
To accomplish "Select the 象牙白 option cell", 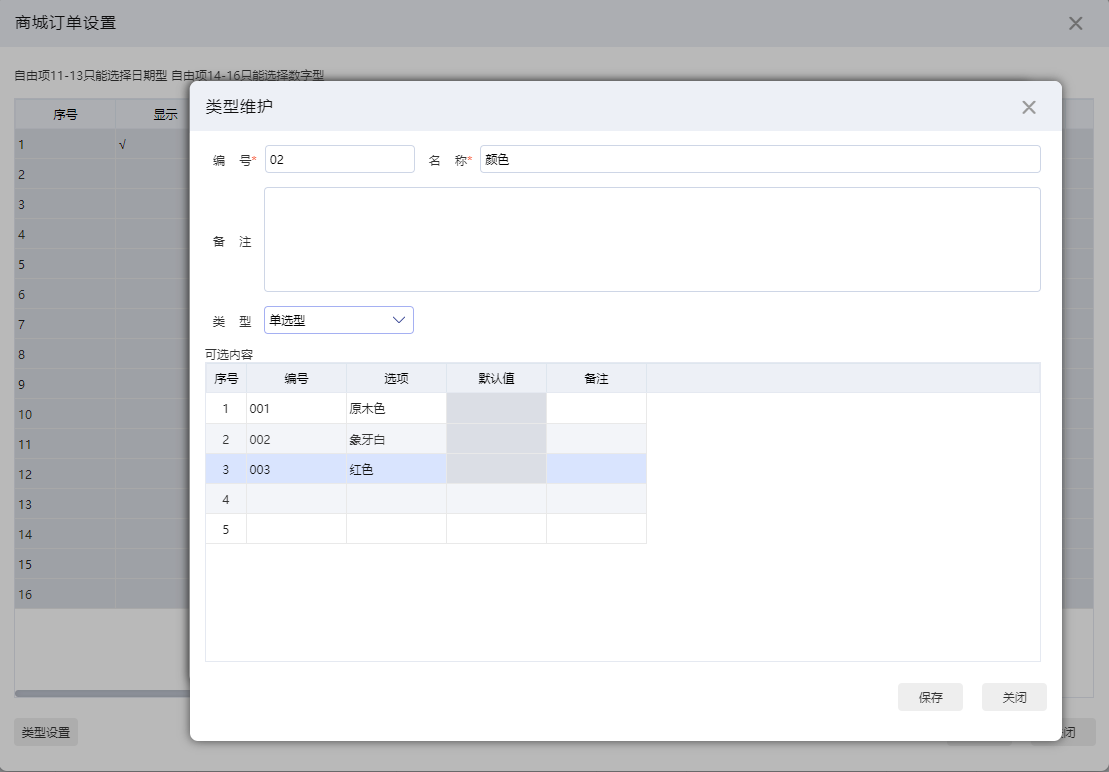I will [x=396, y=439].
